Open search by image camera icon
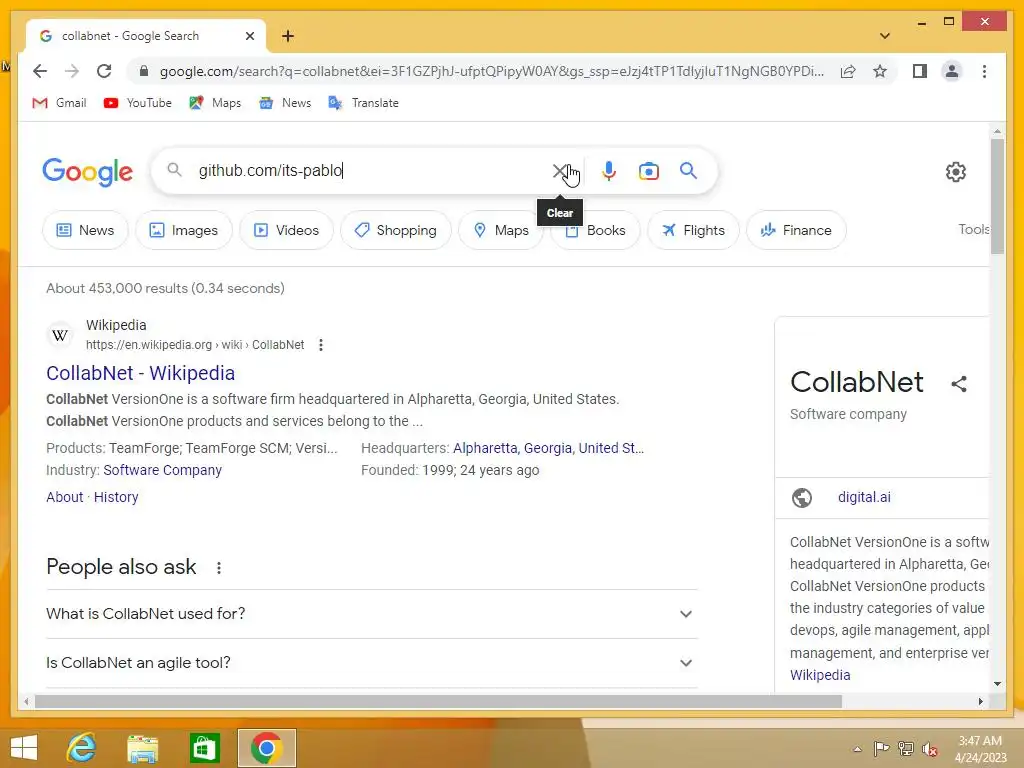 (x=648, y=171)
